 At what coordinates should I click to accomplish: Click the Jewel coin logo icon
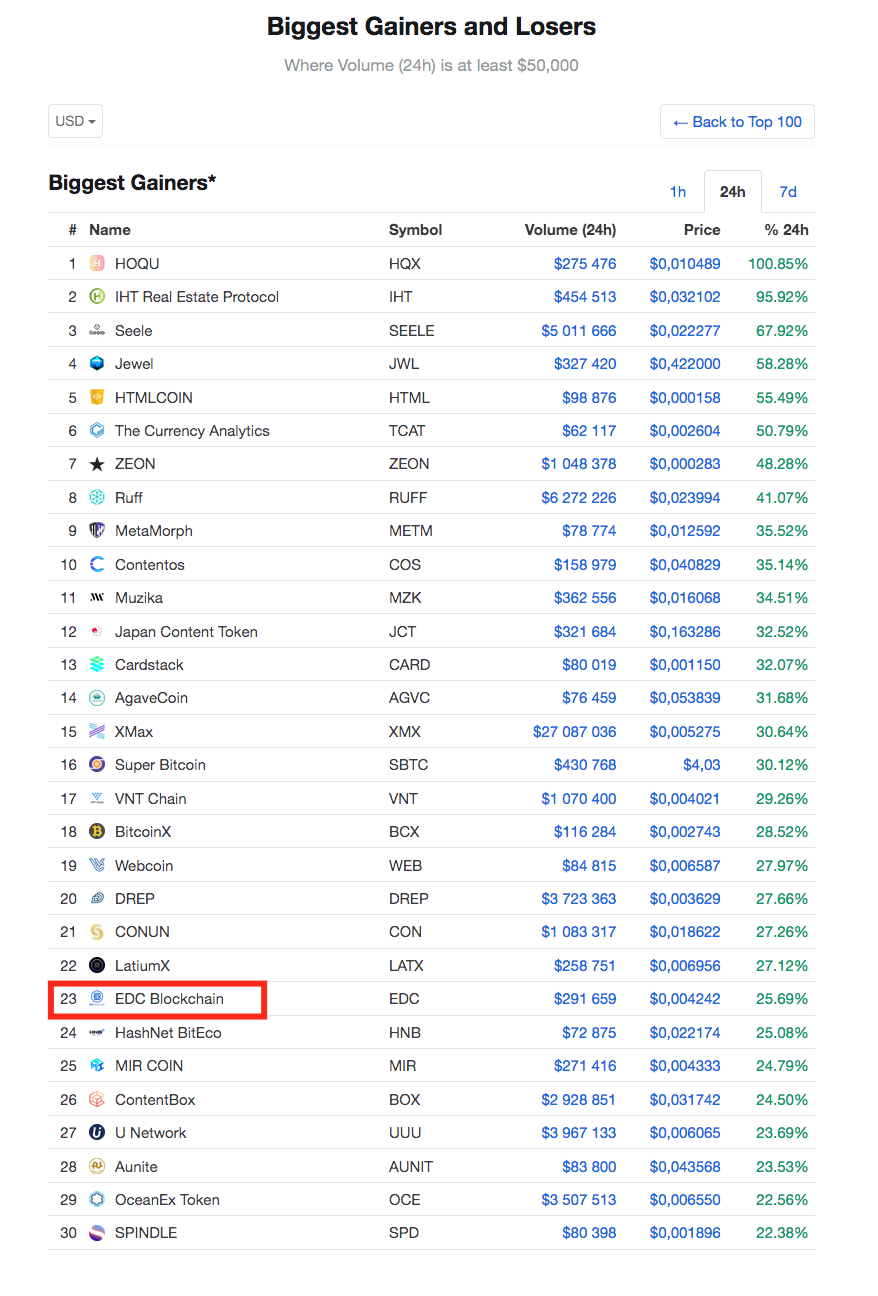click(x=97, y=364)
